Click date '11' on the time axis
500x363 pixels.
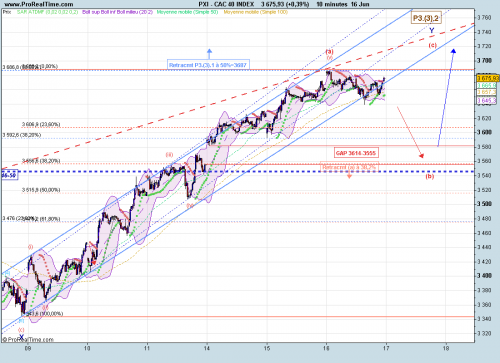(x=147, y=348)
